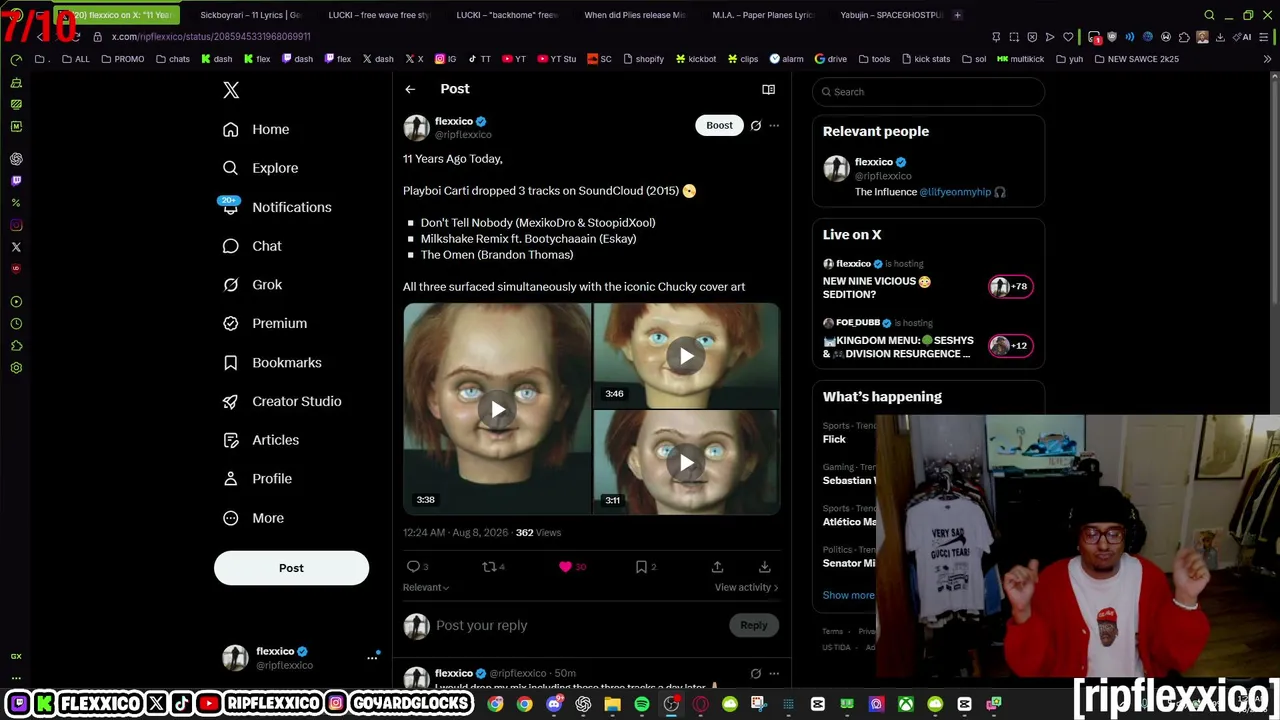Click the Reply button
Viewport: 1280px width, 720px height.
click(754, 626)
